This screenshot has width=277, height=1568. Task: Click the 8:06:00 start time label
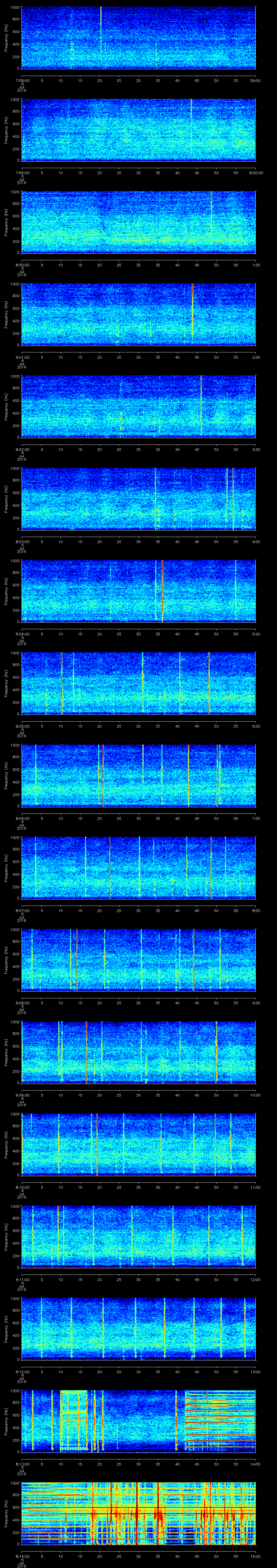[x=22, y=818]
